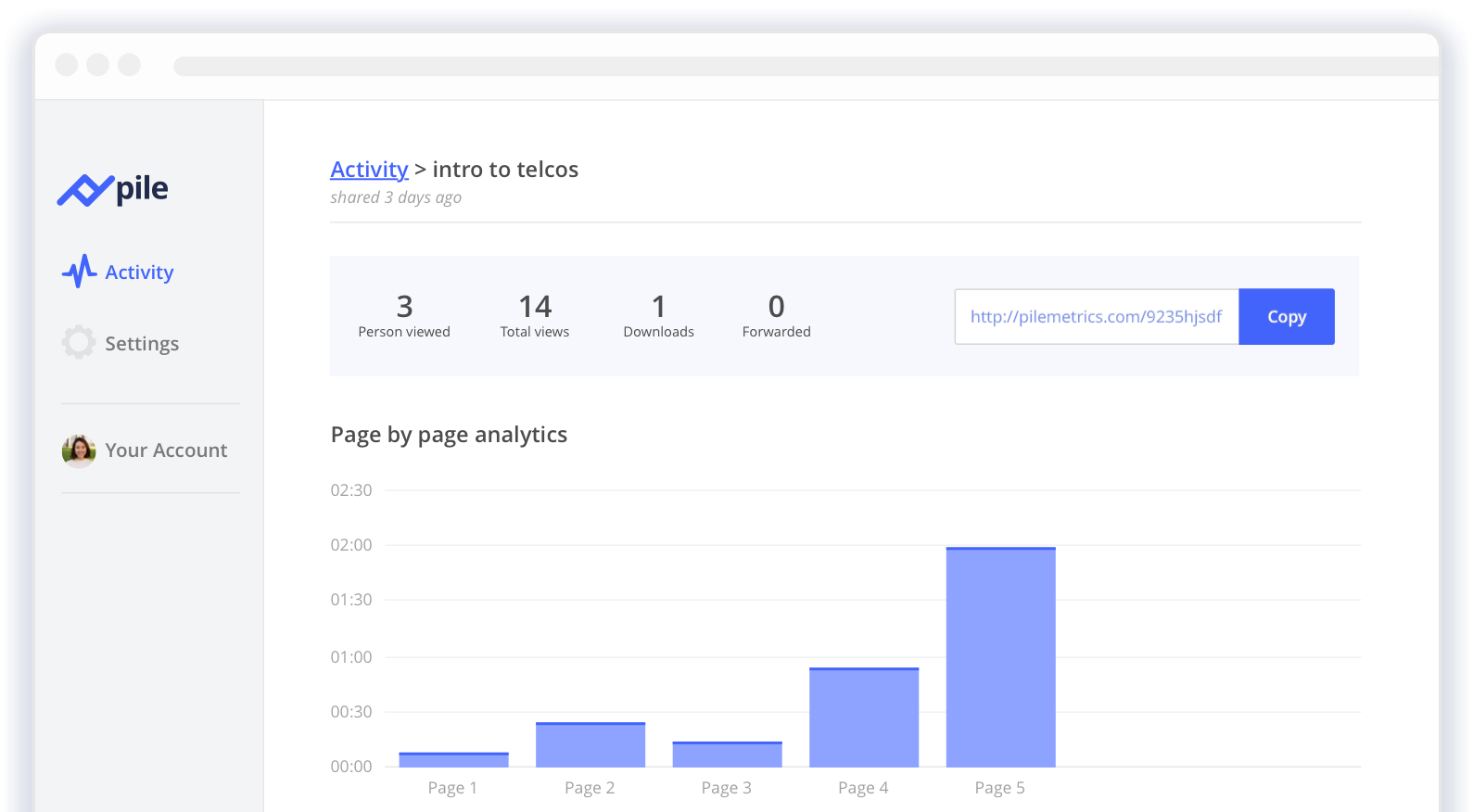Select the Page 3 bar in chart
The width and height of the screenshot is (1473, 812).
coord(727,755)
